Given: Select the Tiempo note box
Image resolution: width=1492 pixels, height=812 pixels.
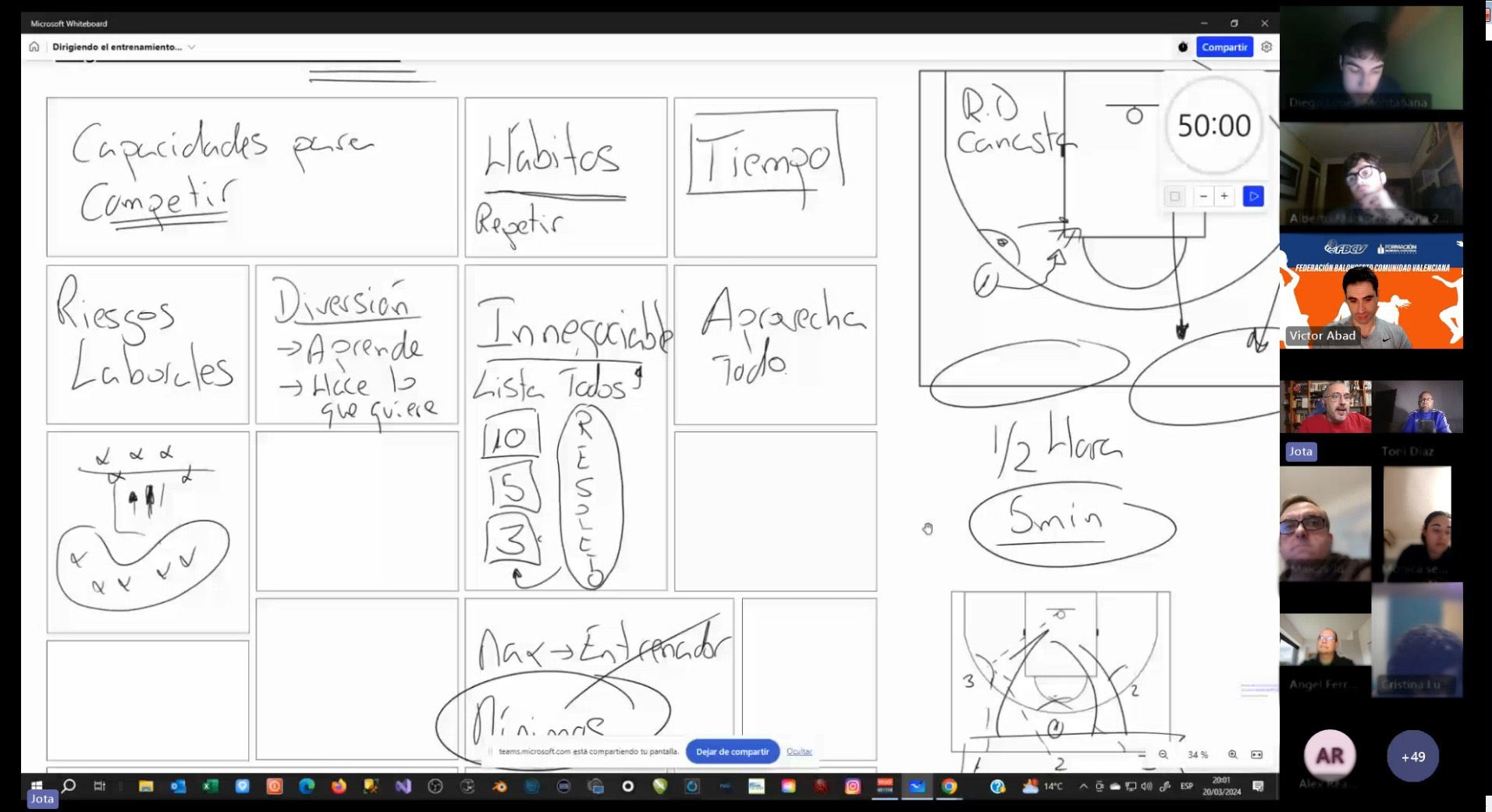Looking at the screenshot, I should tap(776, 177).
